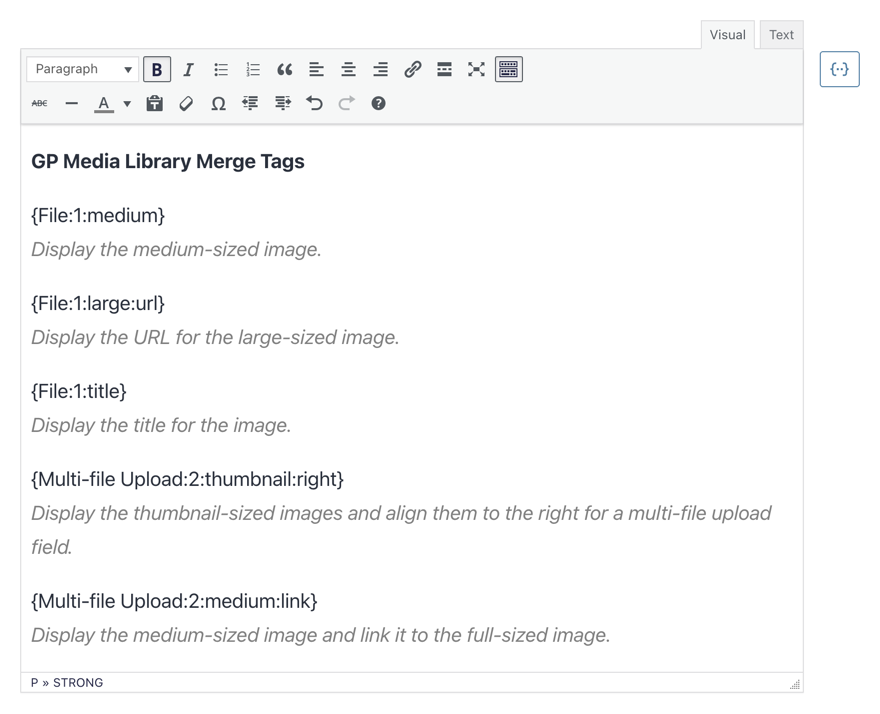
Task: Clear formatting with the eraser icon
Action: tap(186, 103)
